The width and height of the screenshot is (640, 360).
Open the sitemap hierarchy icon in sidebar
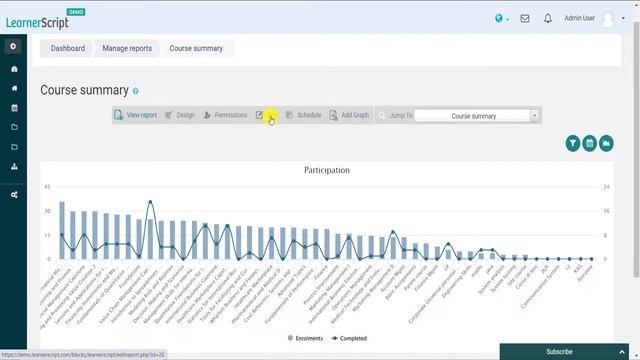(x=14, y=166)
